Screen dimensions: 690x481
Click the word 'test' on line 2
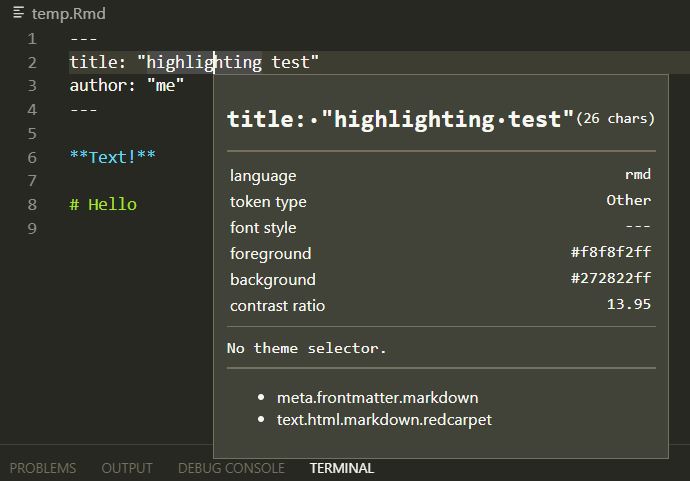pos(290,62)
